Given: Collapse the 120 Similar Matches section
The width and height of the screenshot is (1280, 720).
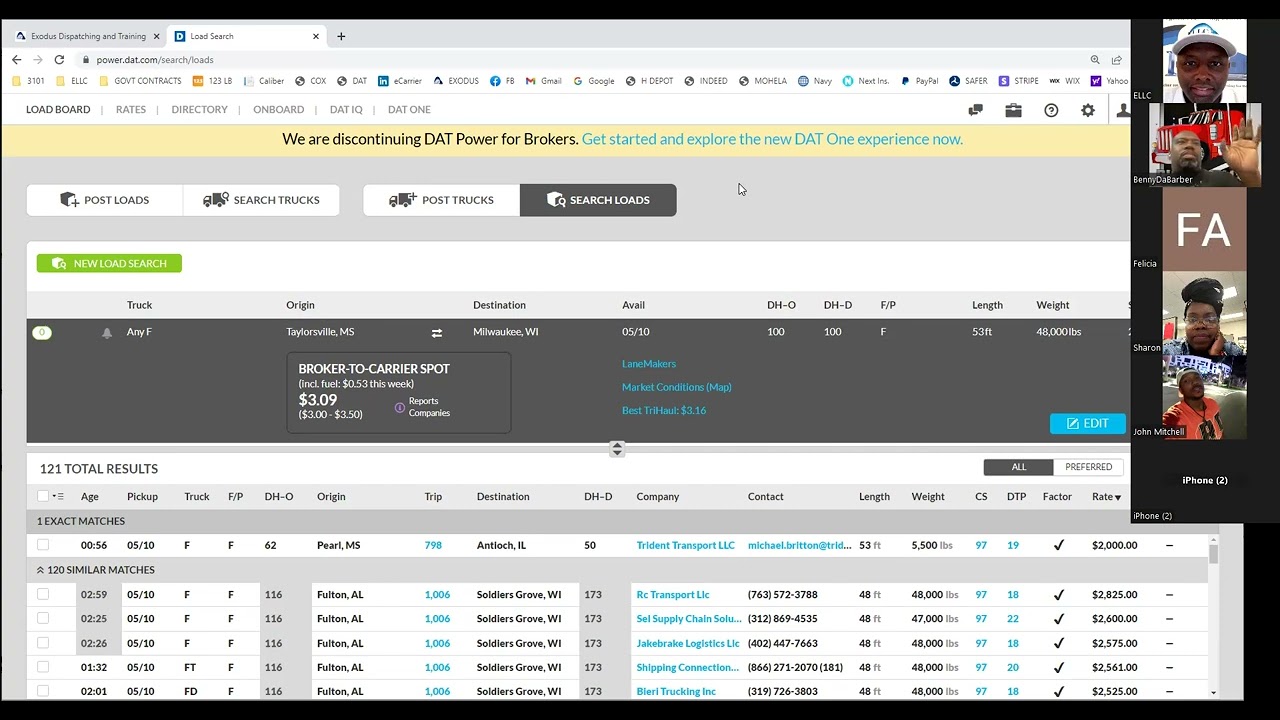Looking at the screenshot, I should click(41, 570).
